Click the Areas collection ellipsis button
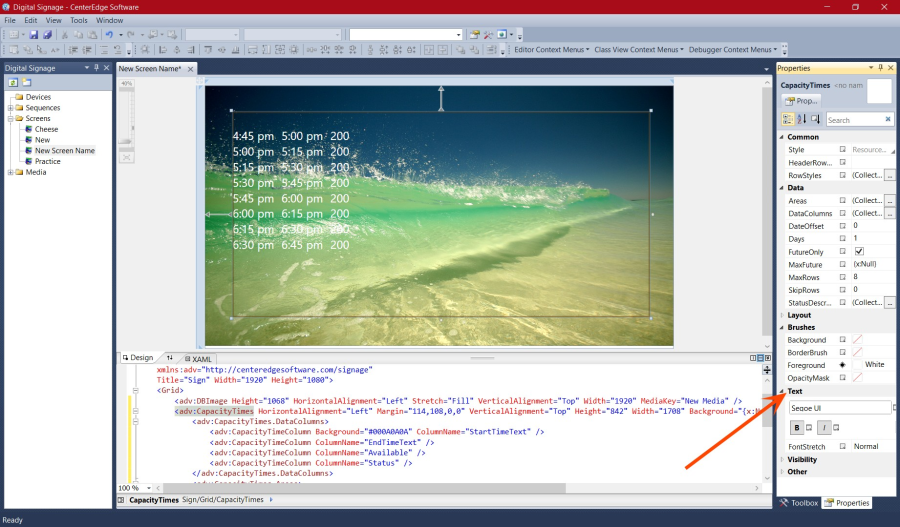900x527 pixels. pyautogui.click(x=888, y=201)
